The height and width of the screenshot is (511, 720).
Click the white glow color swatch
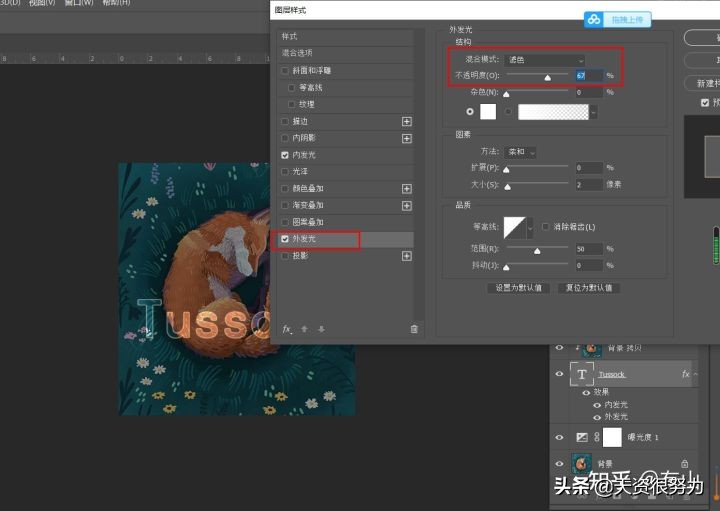[488, 112]
